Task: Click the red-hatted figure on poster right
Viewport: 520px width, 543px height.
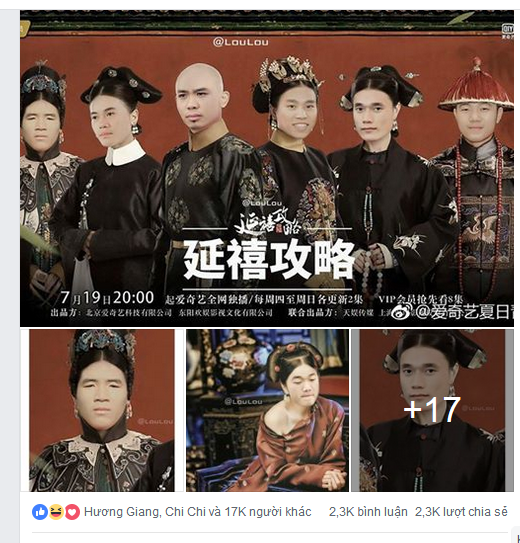Action: pyautogui.click(x=476, y=180)
